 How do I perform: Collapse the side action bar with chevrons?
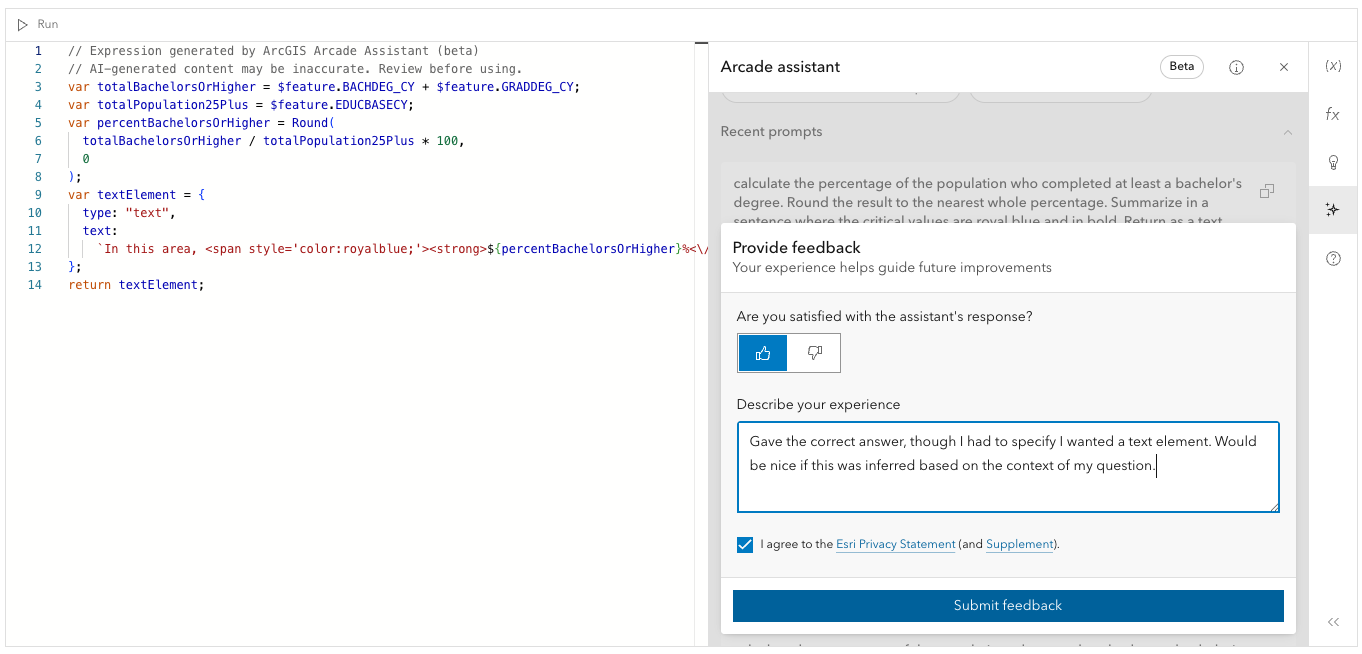pyautogui.click(x=1333, y=622)
